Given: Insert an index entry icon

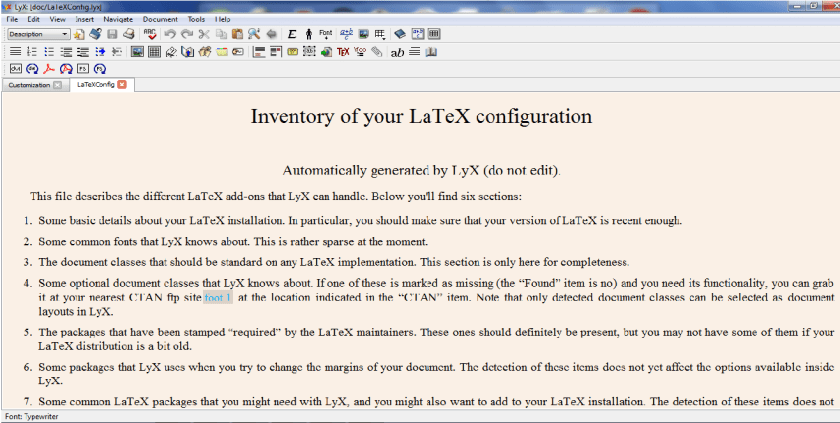Looking at the screenshot, I should [222, 52].
